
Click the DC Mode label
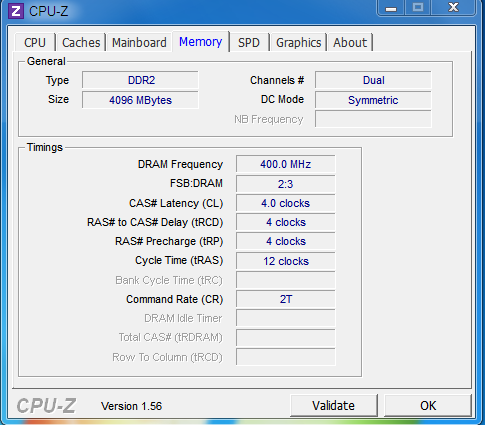[x=282, y=99]
